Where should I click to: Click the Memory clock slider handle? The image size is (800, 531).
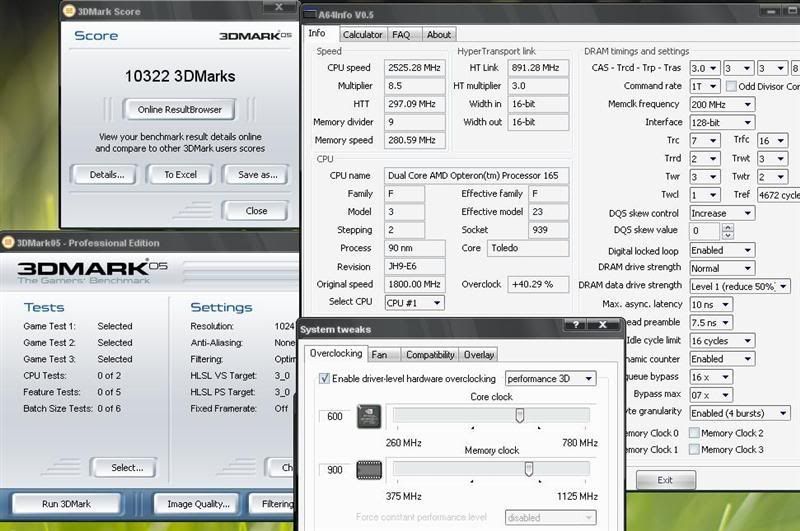click(529, 469)
